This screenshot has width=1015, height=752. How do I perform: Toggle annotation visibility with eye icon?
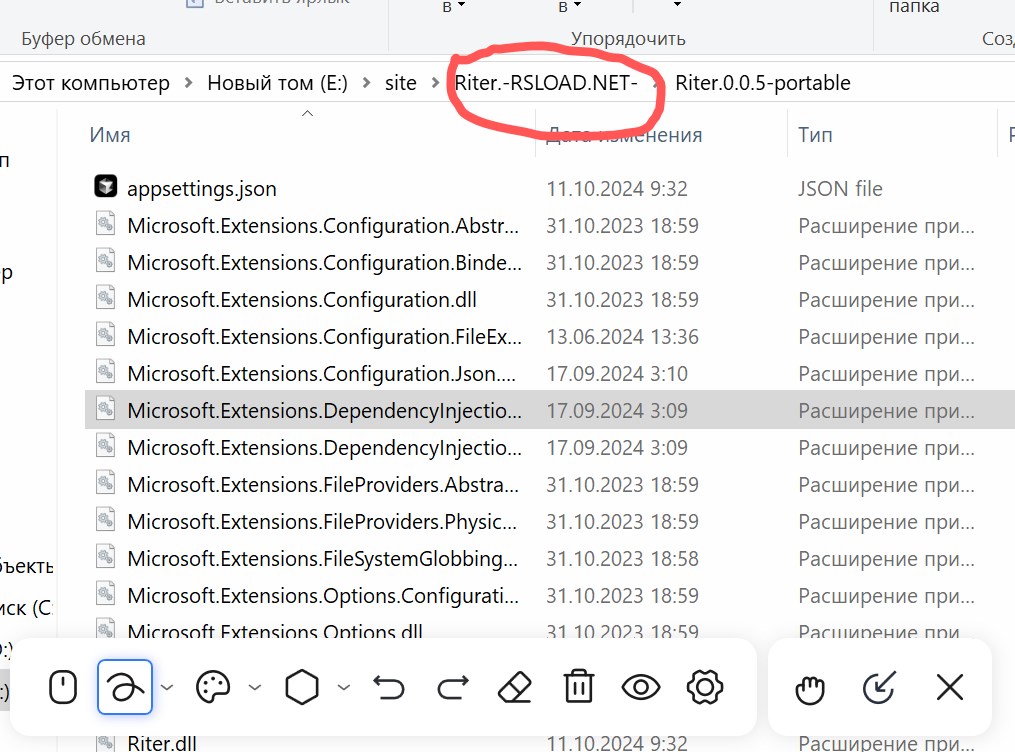coord(641,687)
